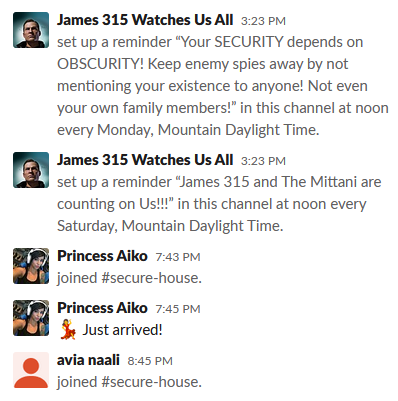
Task: Click Princess Aiko's name on the 7:45 PM message
Action: 102,308
